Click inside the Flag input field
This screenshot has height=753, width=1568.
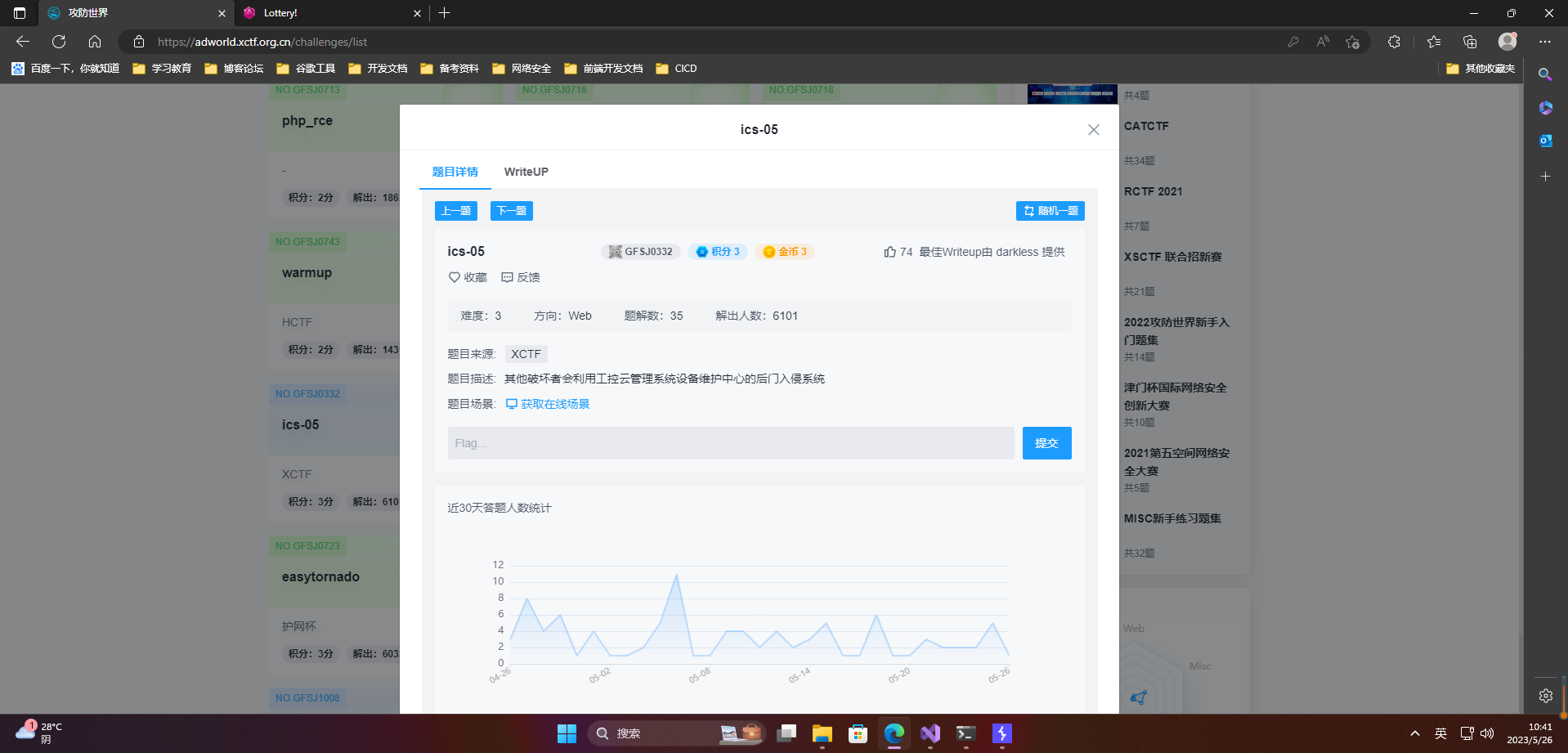[x=730, y=443]
